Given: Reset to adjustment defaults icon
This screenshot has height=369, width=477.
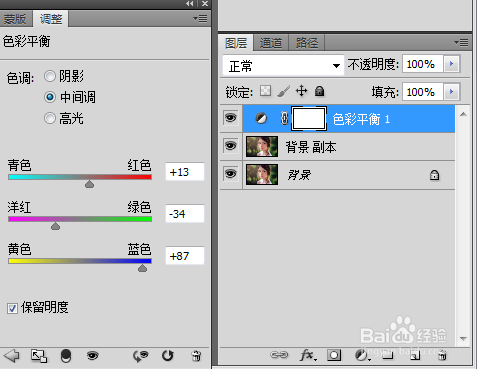Looking at the screenshot, I should tap(168, 356).
